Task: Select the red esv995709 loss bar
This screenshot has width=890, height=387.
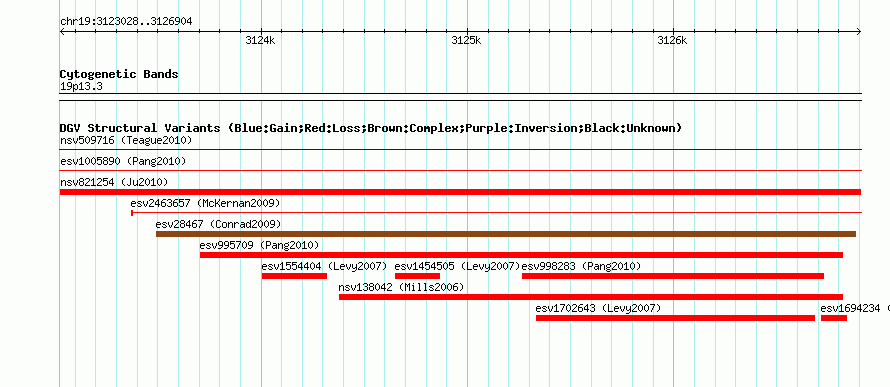Action: point(521,255)
